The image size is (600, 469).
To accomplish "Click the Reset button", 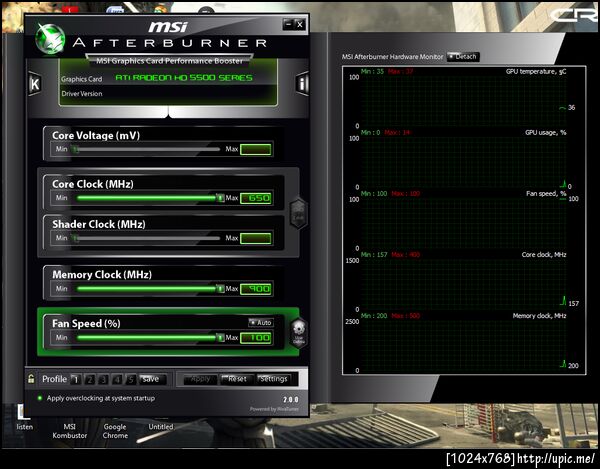I will (236, 379).
